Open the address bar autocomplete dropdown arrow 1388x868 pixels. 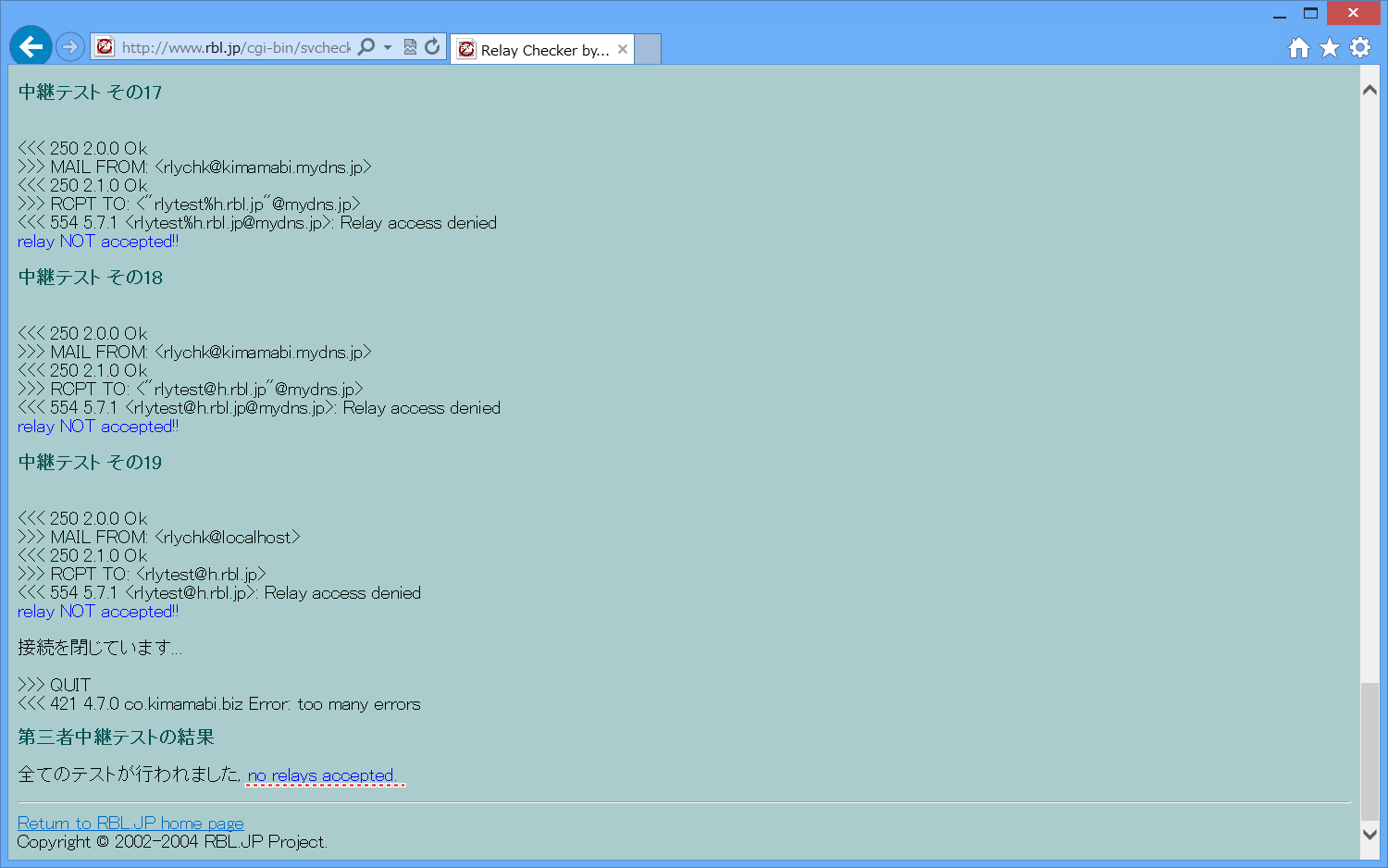388,47
